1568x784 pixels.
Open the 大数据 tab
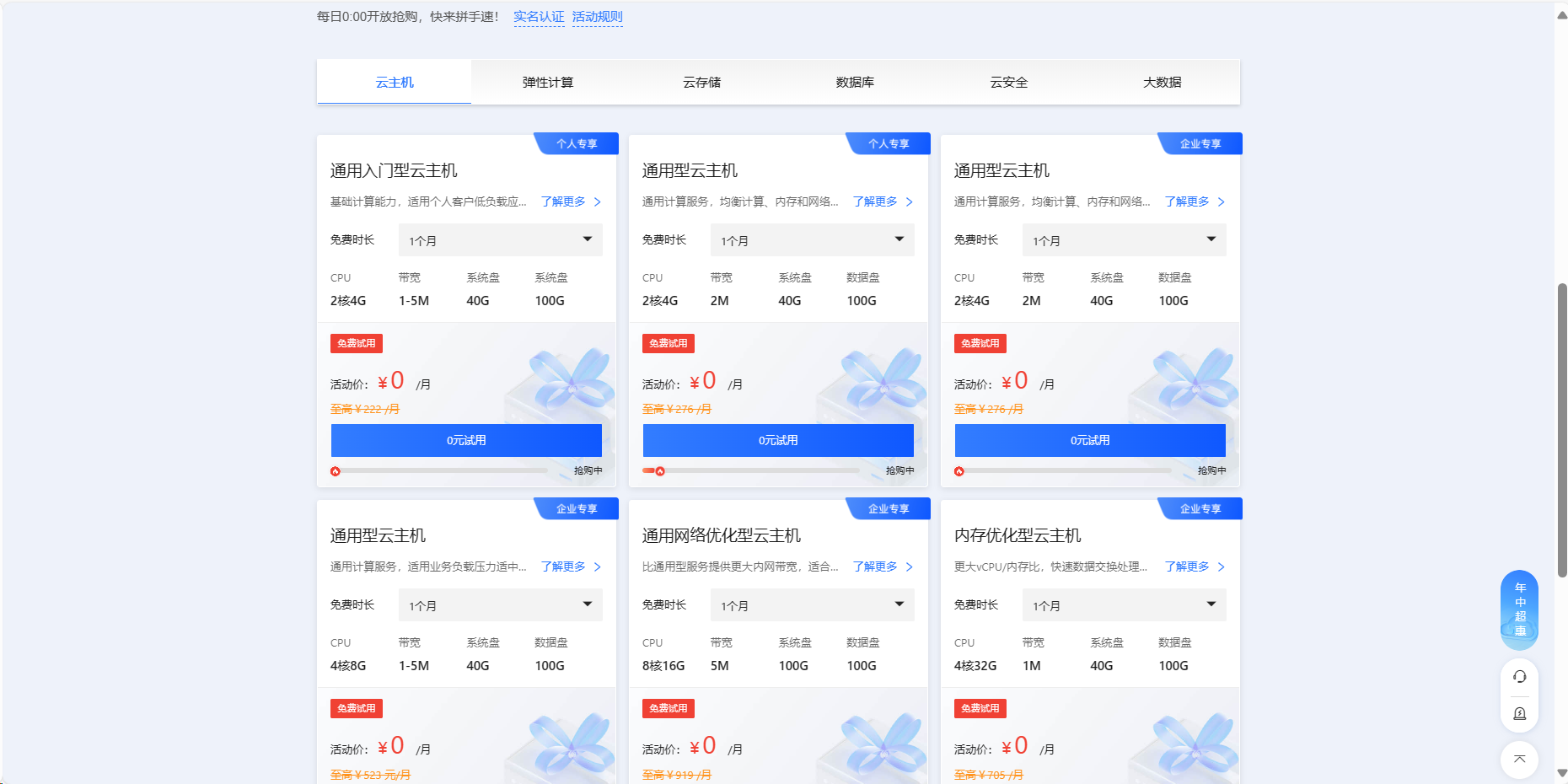coord(1162,83)
